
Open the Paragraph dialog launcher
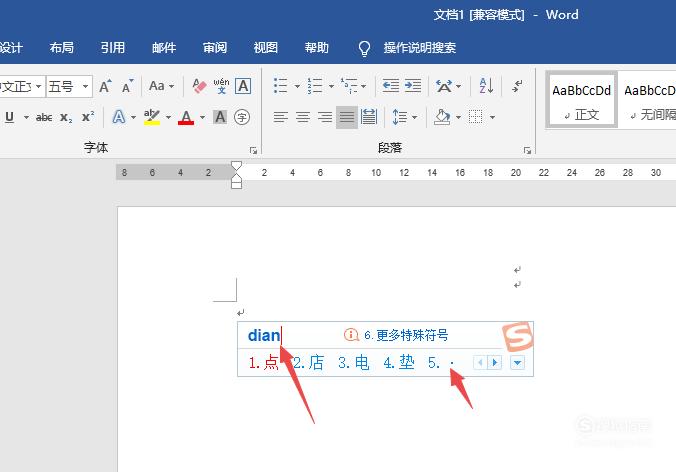pos(527,150)
